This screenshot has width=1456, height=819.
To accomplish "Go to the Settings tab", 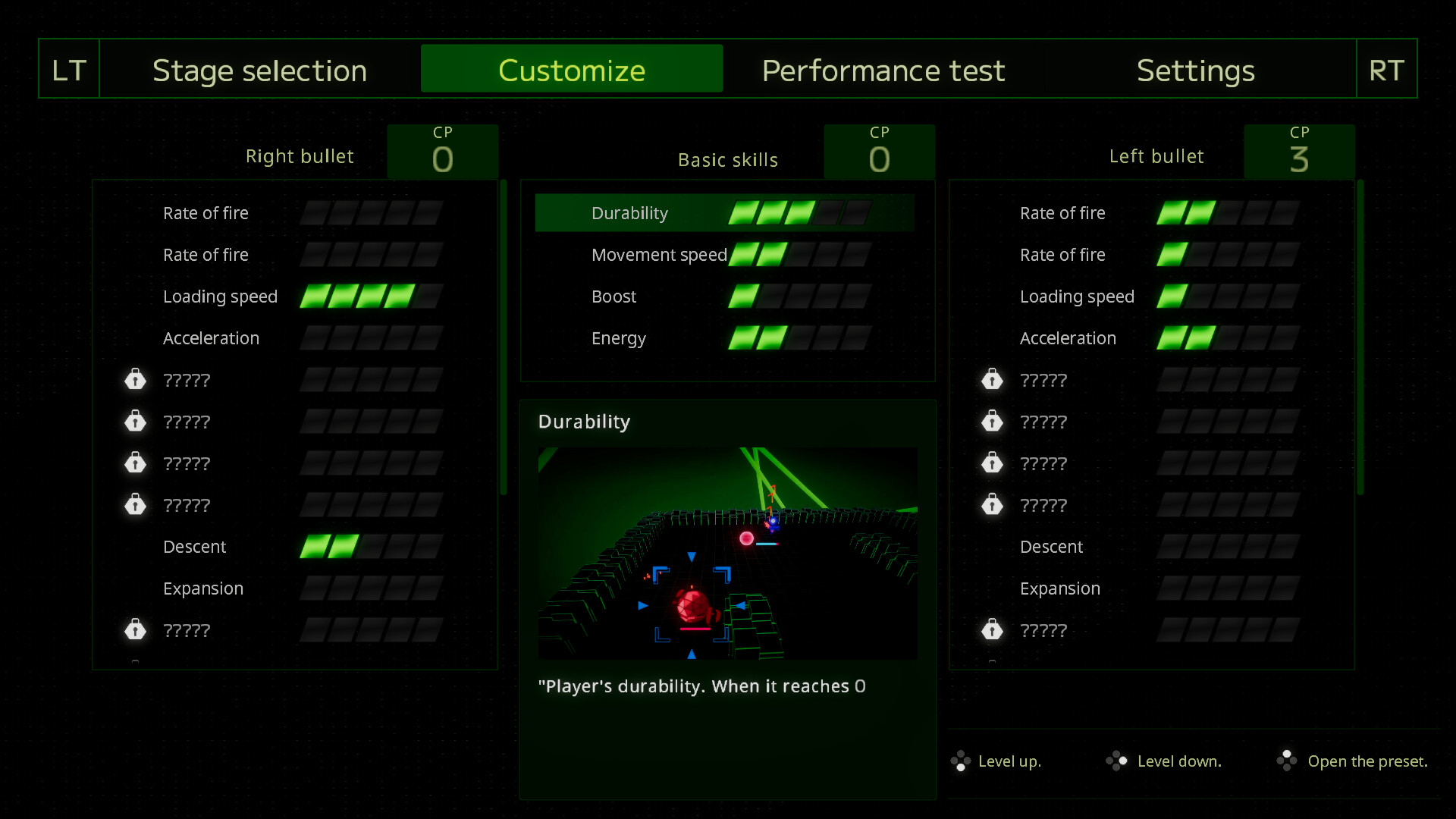I will [1195, 70].
